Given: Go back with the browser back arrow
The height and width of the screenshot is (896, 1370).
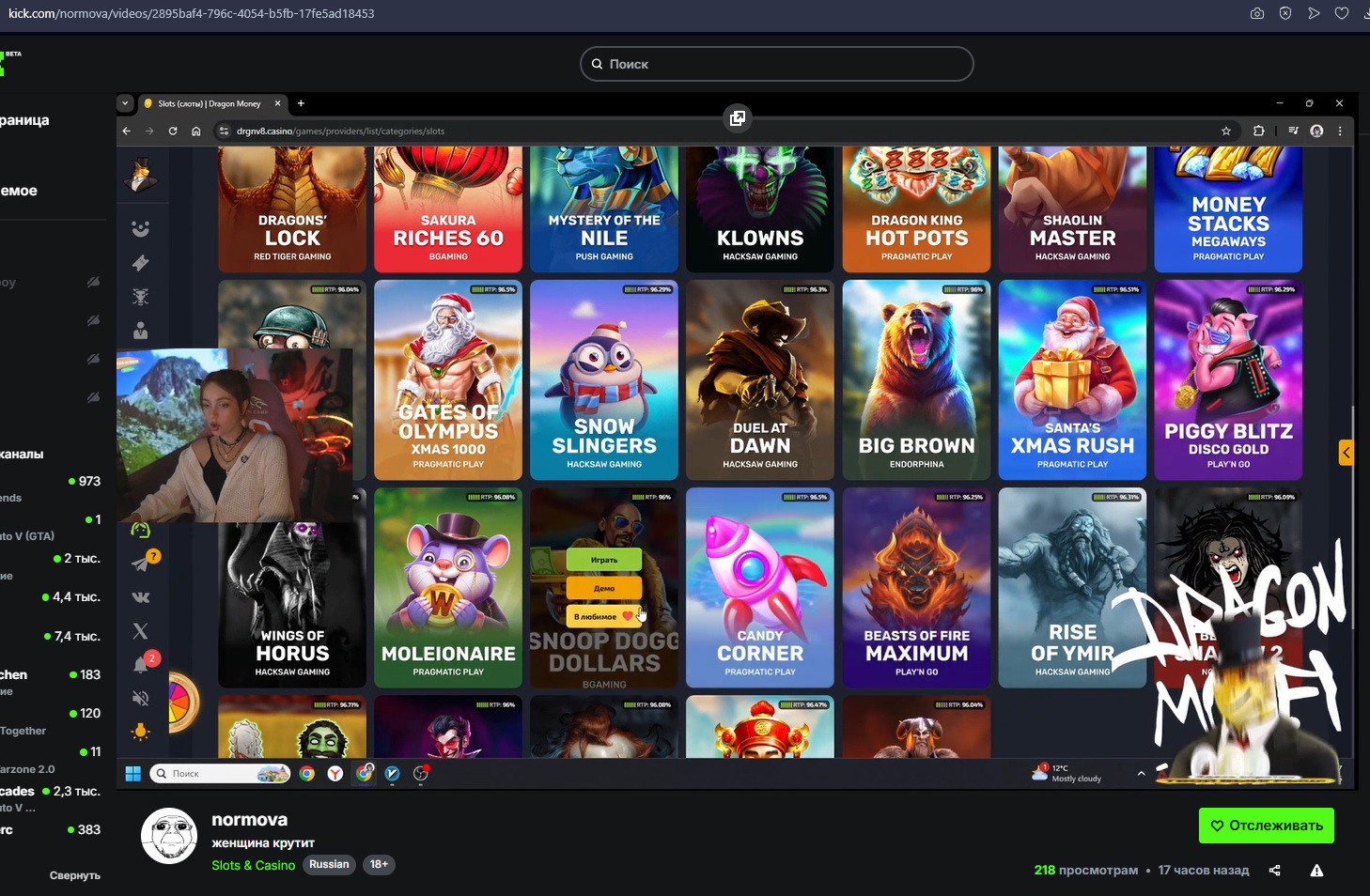Looking at the screenshot, I should point(127,131).
